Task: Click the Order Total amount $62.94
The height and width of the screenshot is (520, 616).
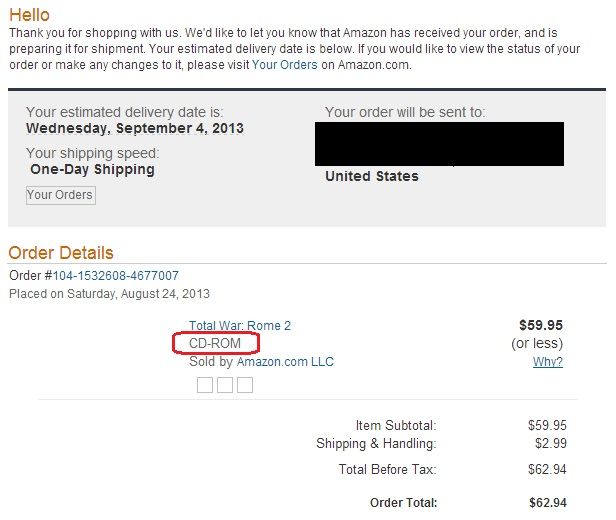Action: pos(548,502)
